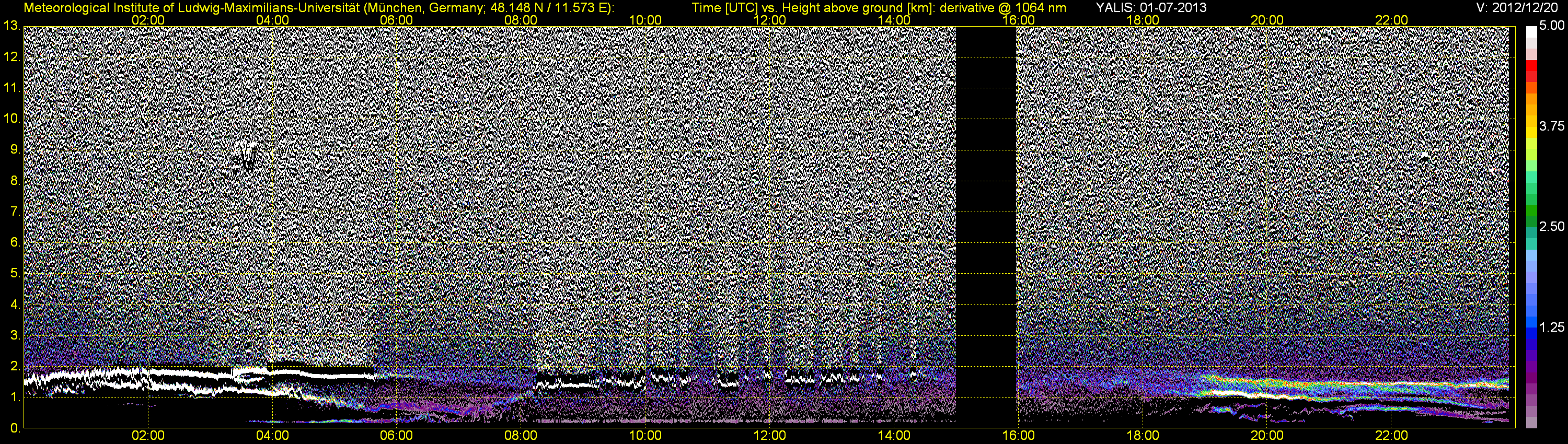Click the 5 km height axis label

point(15,273)
